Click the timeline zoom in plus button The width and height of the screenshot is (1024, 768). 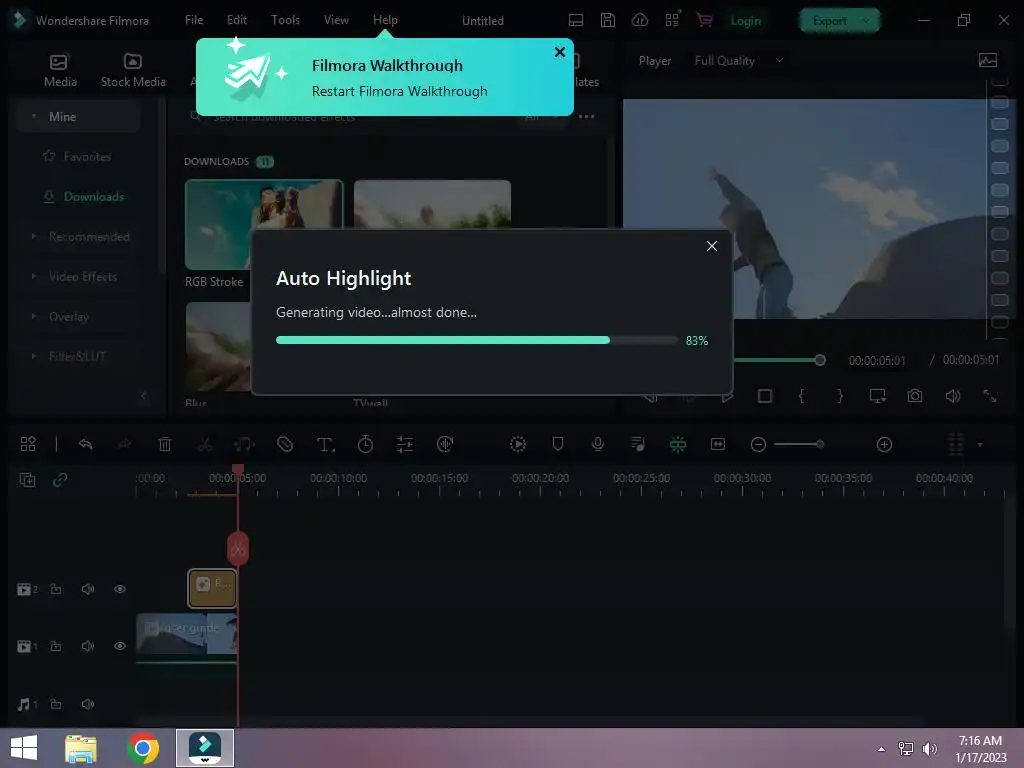coord(884,445)
